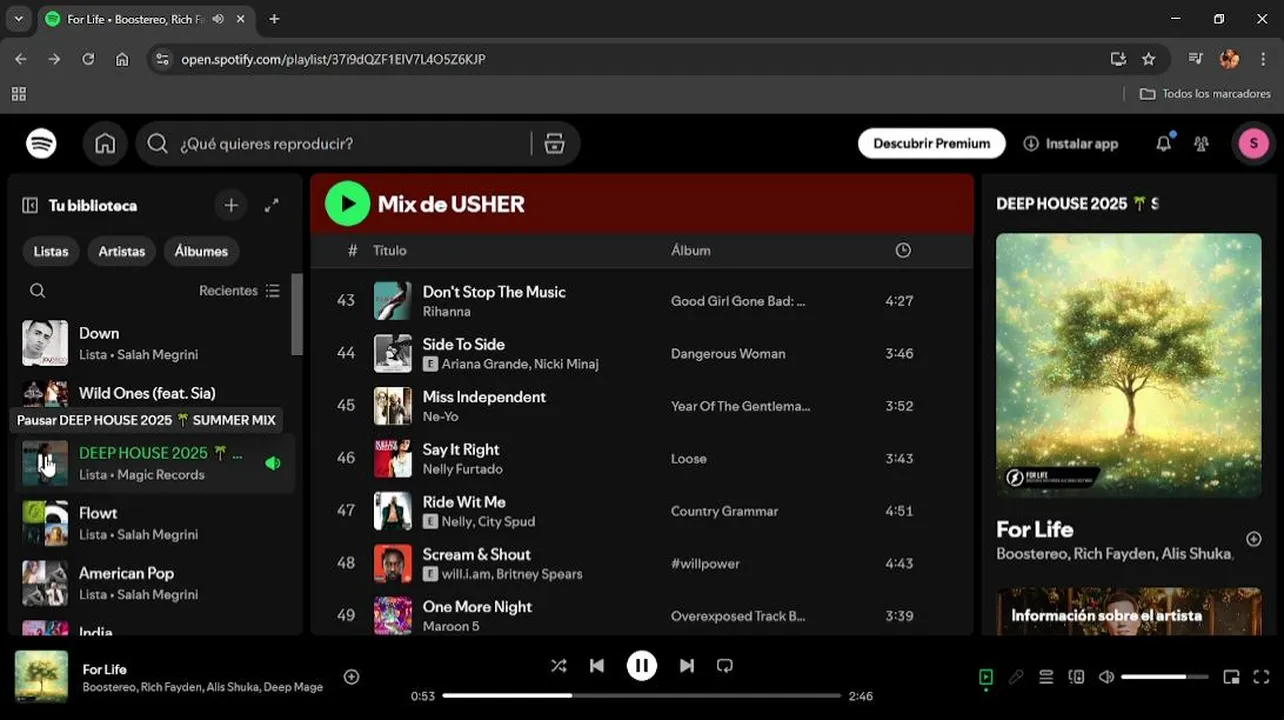Seek within the song progress bar
Viewport: 1284px width, 720px height.
641,695
